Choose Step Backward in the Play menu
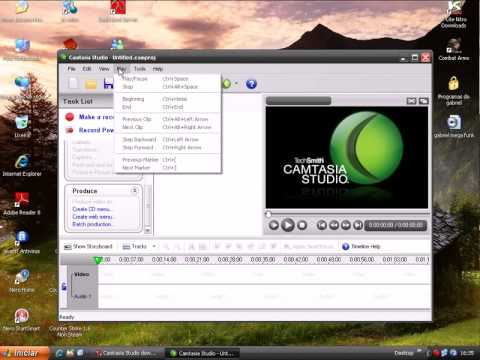This screenshot has width=480, height=360. (x=168, y=139)
